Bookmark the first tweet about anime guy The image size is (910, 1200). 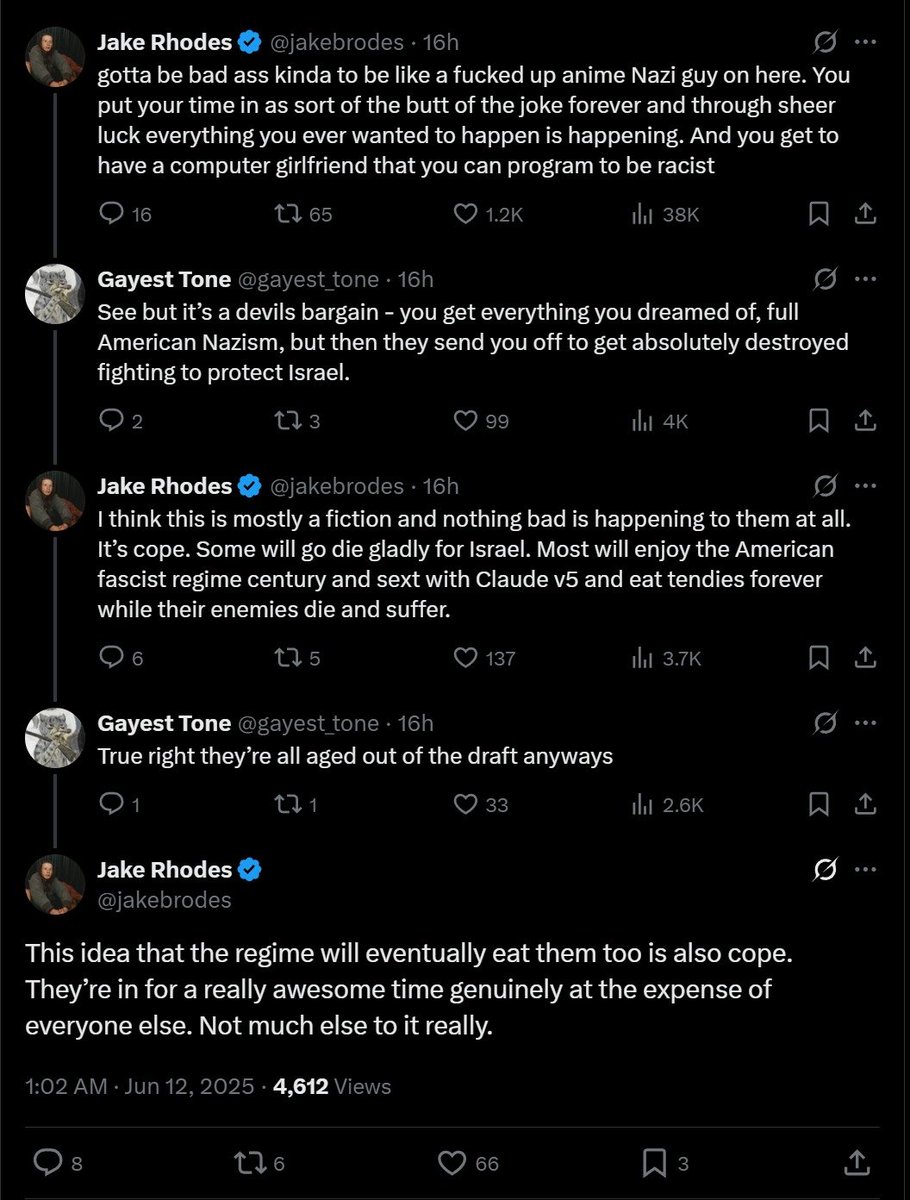pos(818,213)
